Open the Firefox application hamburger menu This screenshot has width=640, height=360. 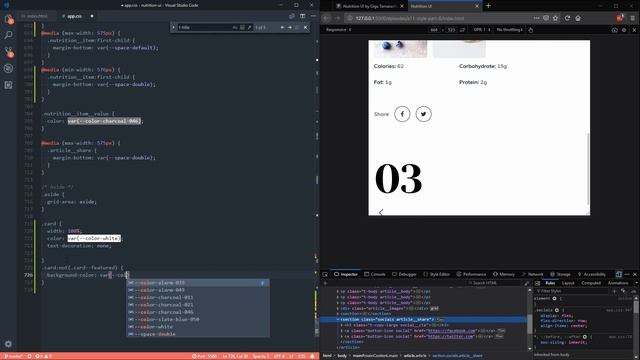click(x=633, y=18)
